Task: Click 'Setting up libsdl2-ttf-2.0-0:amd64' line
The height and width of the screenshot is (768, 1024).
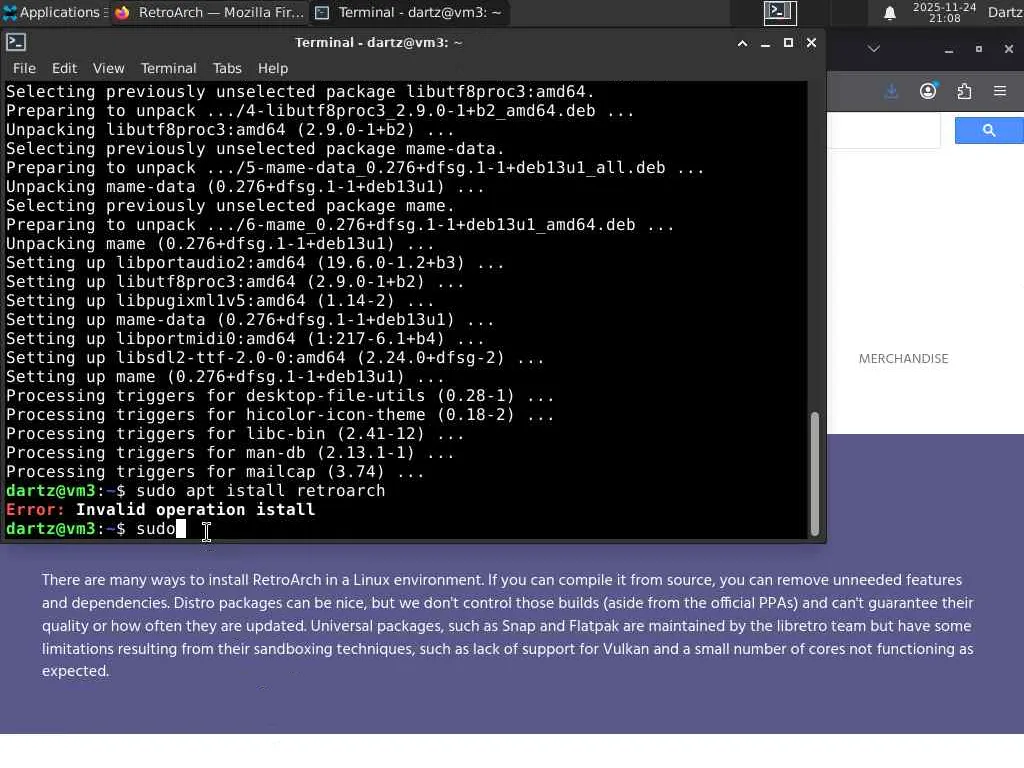Action: click(x=275, y=358)
